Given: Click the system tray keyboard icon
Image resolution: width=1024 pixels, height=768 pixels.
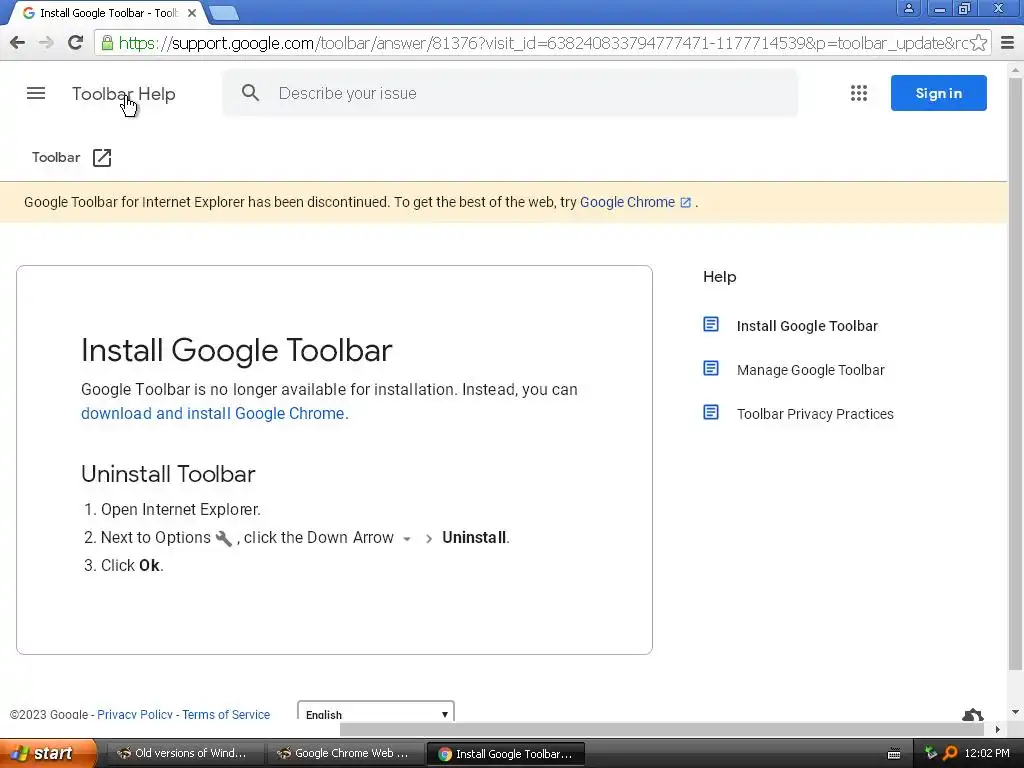Looking at the screenshot, I should click(x=894, y=754).
